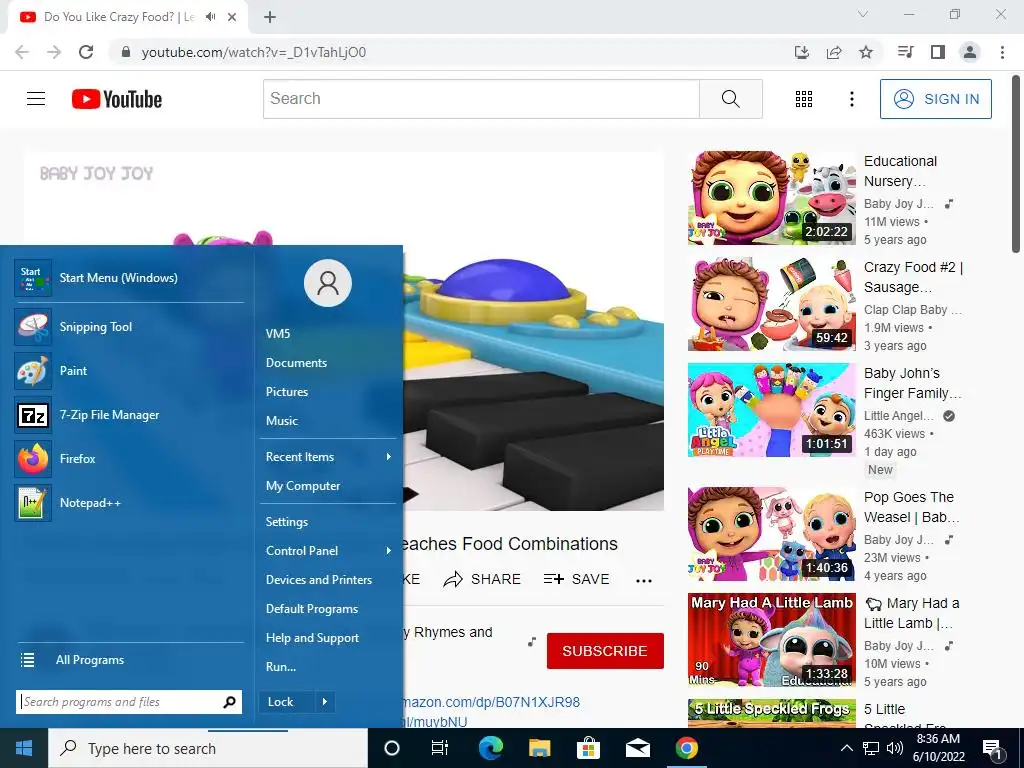1024x768 pixels.
Task: Mute the tab via speaker icon
Action: [x=210, y=17]
